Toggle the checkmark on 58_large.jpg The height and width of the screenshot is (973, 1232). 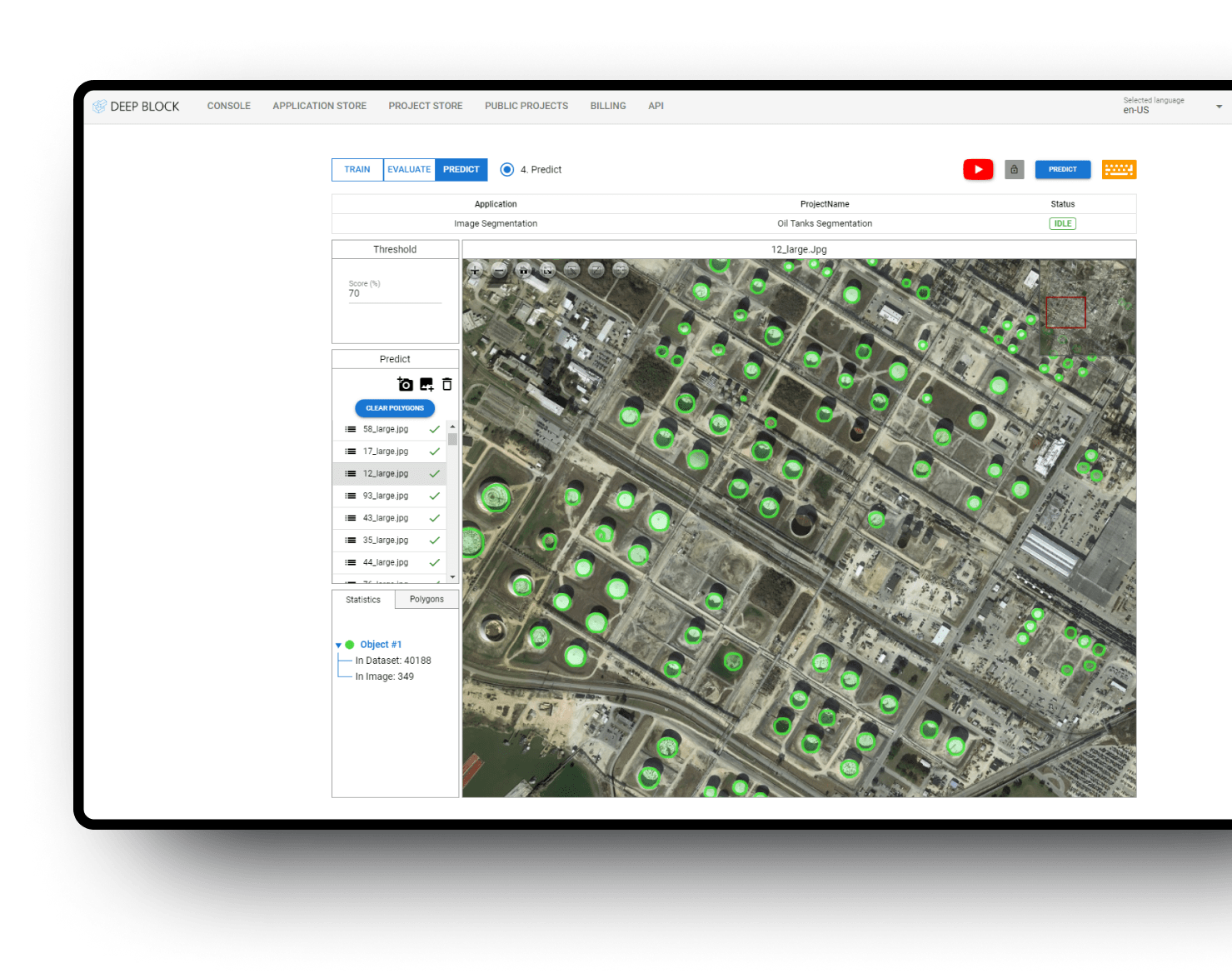click(433, 429)
